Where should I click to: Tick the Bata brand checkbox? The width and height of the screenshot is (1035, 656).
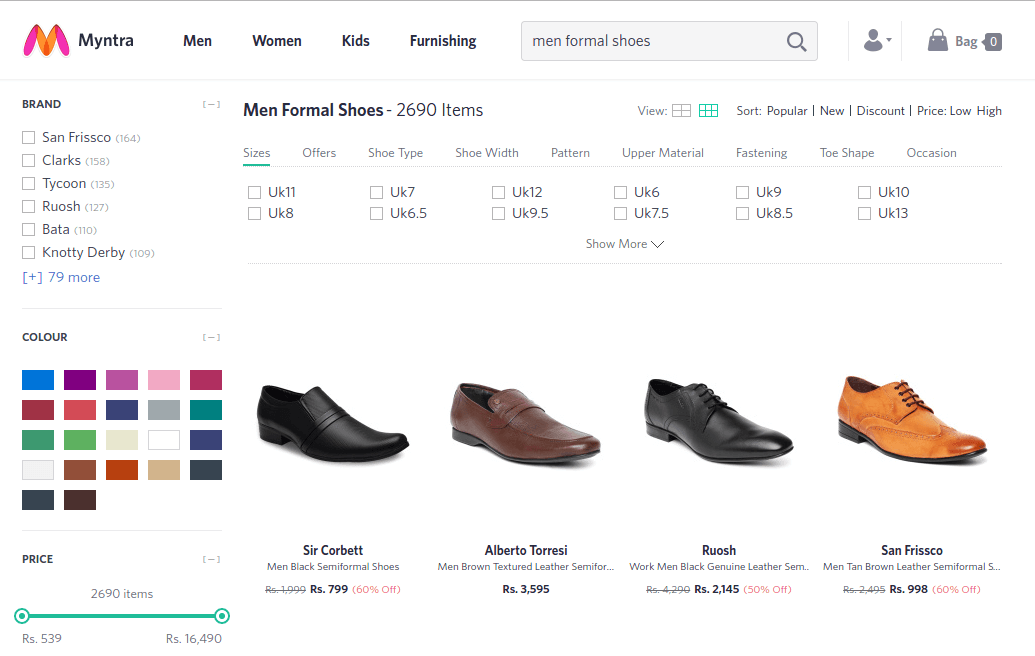tap(28, 230)
